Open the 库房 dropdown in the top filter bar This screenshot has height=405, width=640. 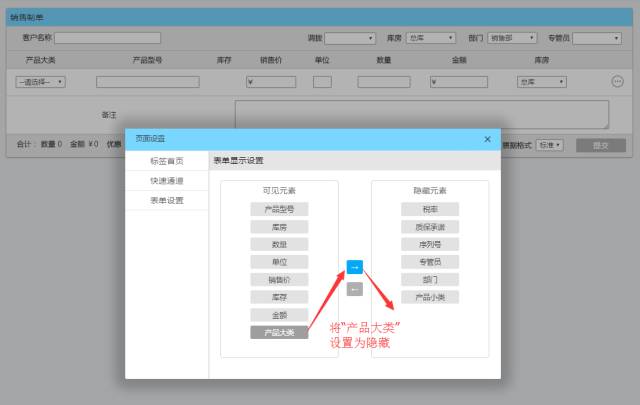pos(431,38)
